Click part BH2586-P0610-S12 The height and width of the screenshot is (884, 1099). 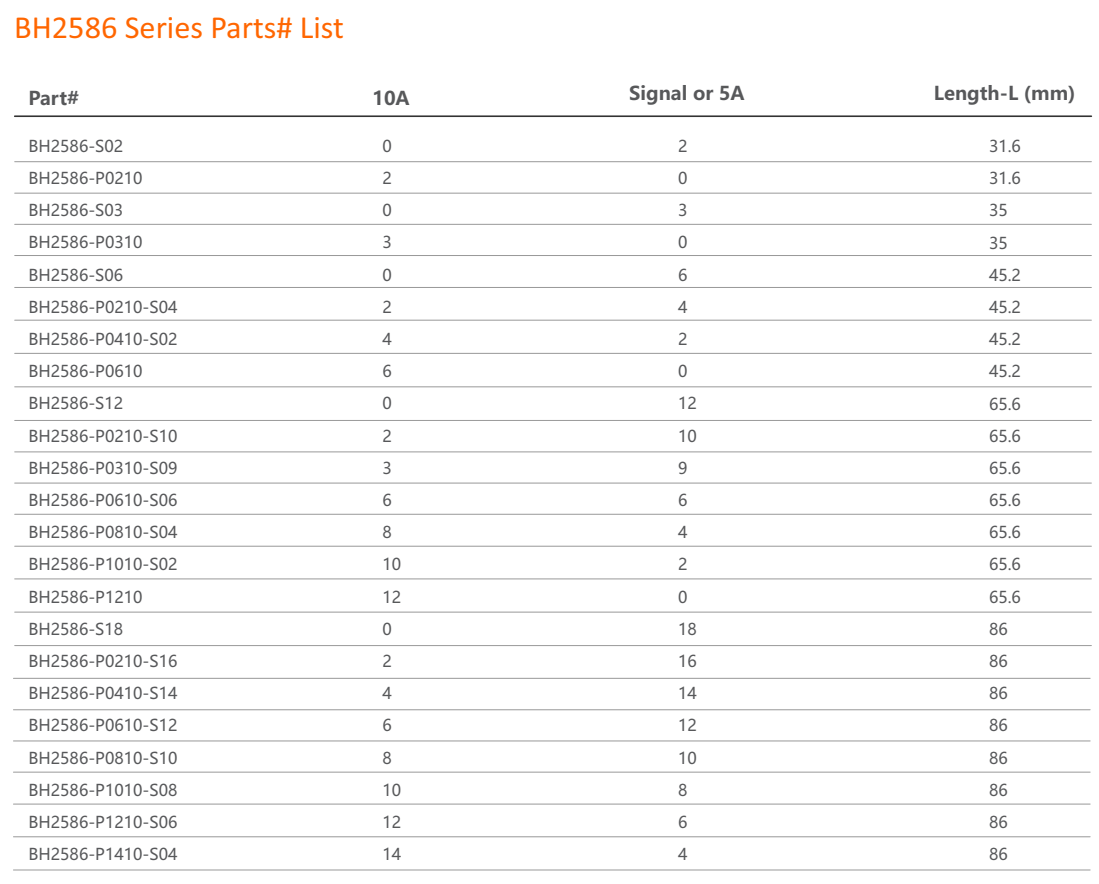(103, 725)
